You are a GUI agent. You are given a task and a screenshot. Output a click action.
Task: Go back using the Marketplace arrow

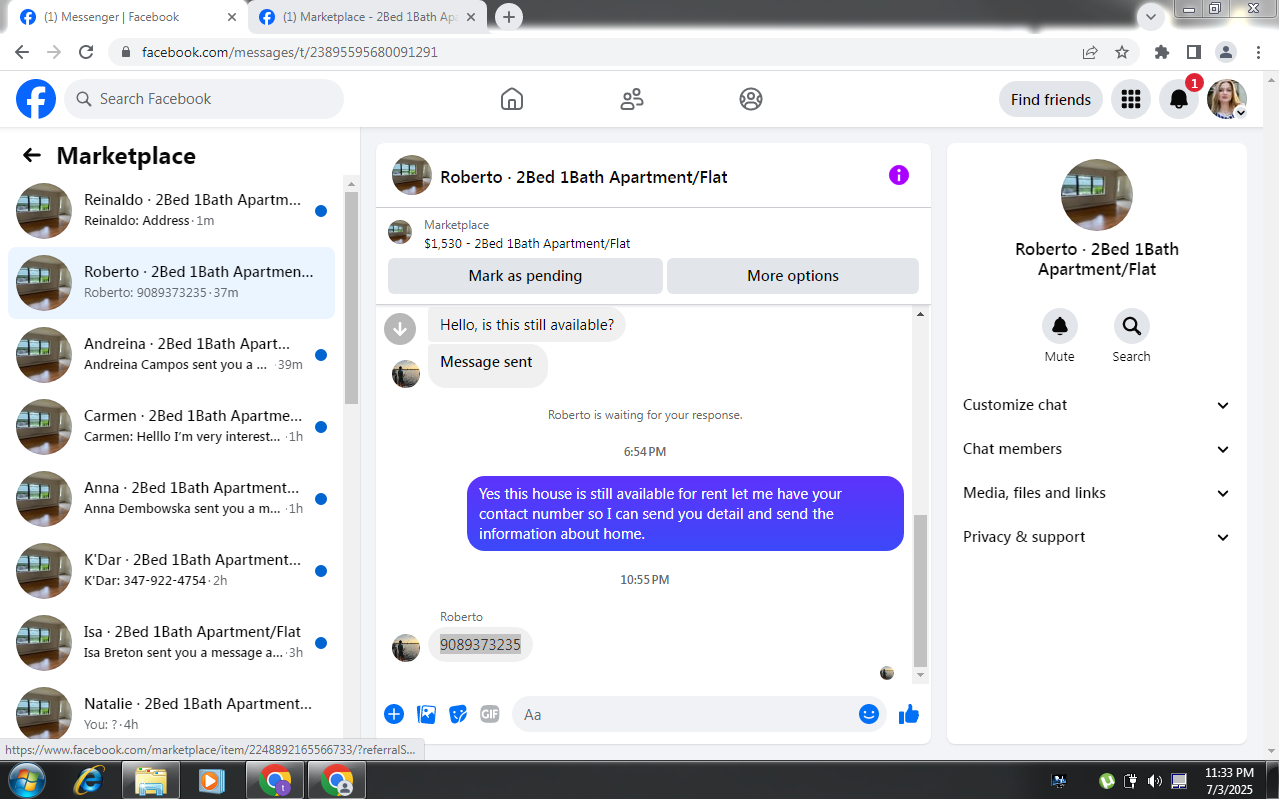tap(32, 155)
